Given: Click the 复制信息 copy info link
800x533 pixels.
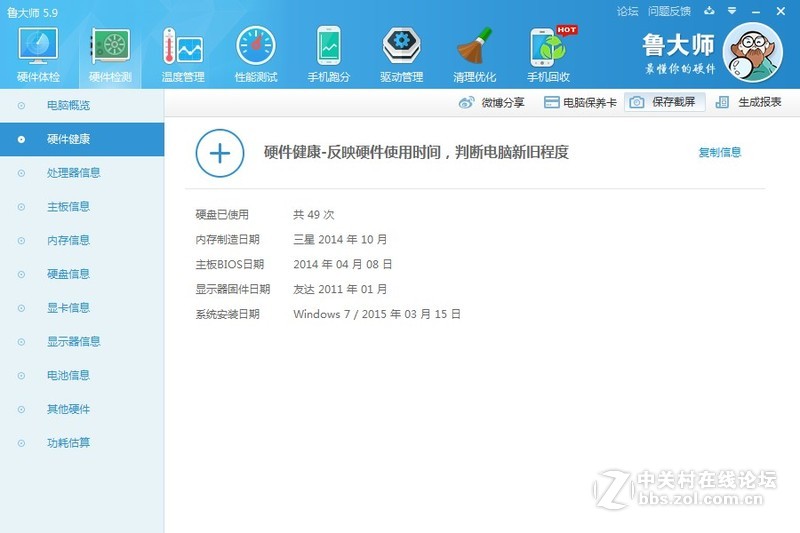Looking at the screenshot, I should coord(720,152).
